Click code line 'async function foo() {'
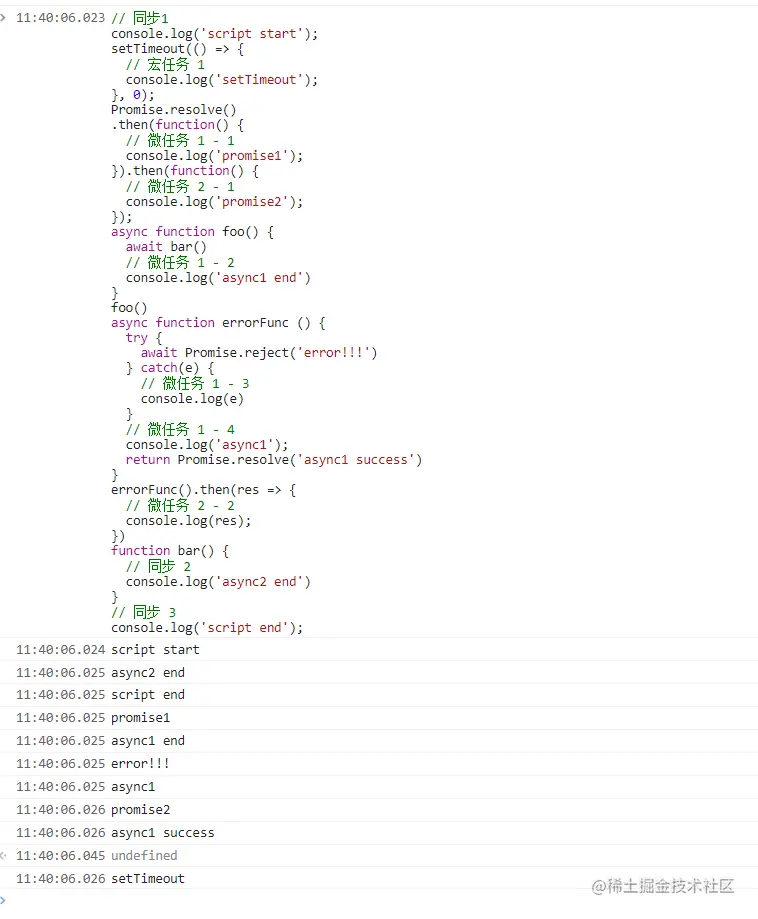This screenshot has width=758, height=919. (x=192, y=232)
